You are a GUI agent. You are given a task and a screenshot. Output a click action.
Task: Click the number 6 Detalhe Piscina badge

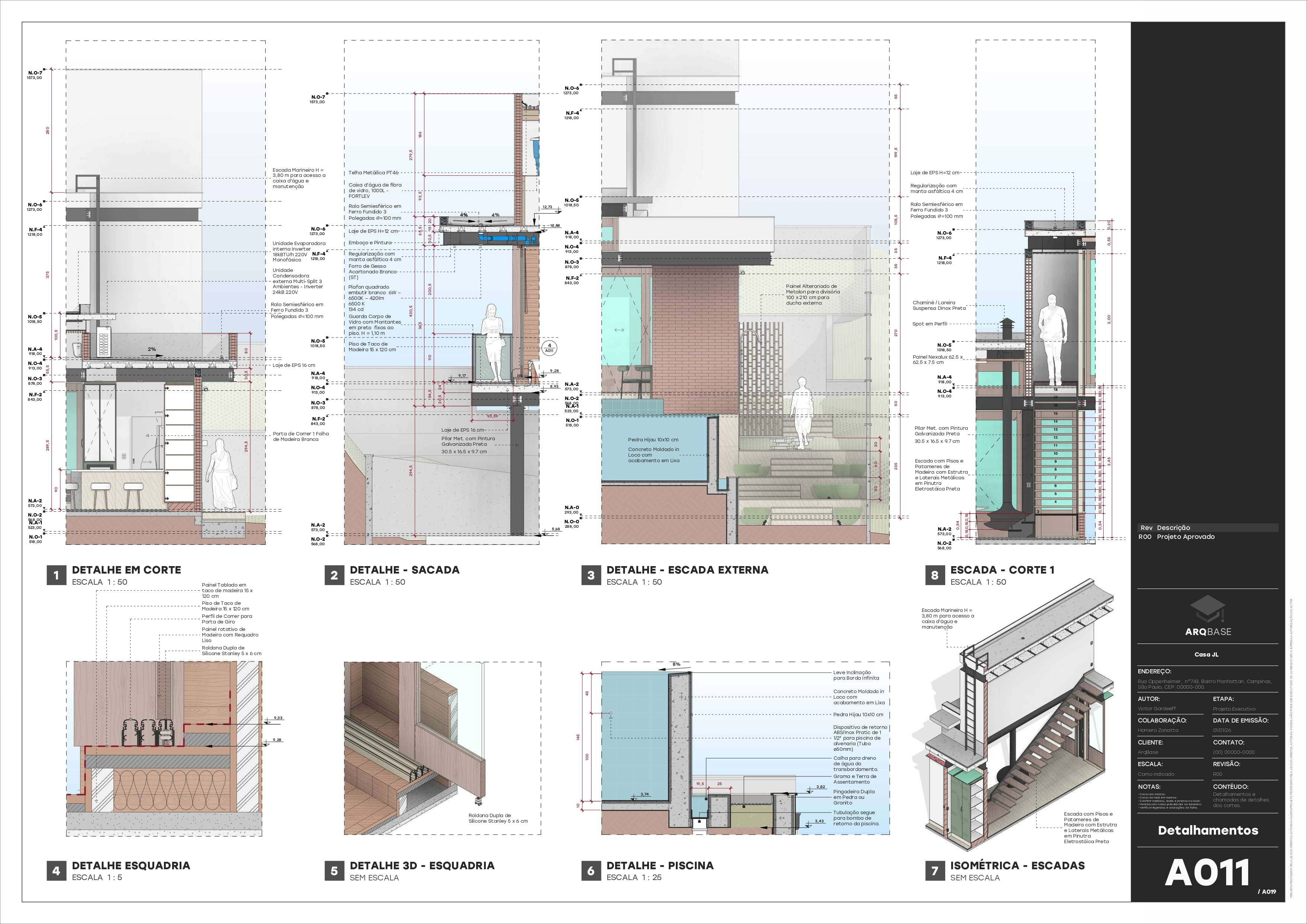point(591,870)
